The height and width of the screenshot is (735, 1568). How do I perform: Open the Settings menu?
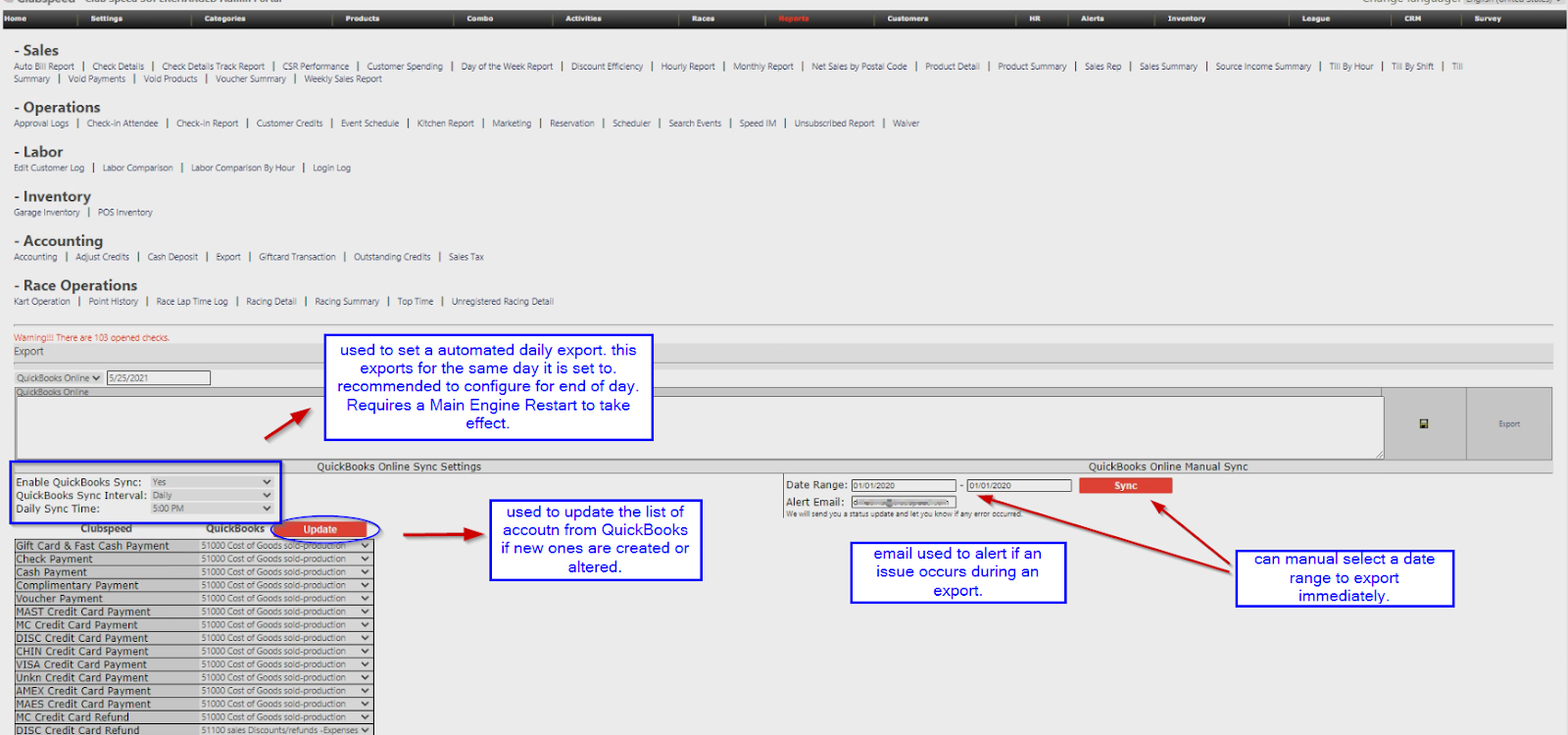[107, 19]
